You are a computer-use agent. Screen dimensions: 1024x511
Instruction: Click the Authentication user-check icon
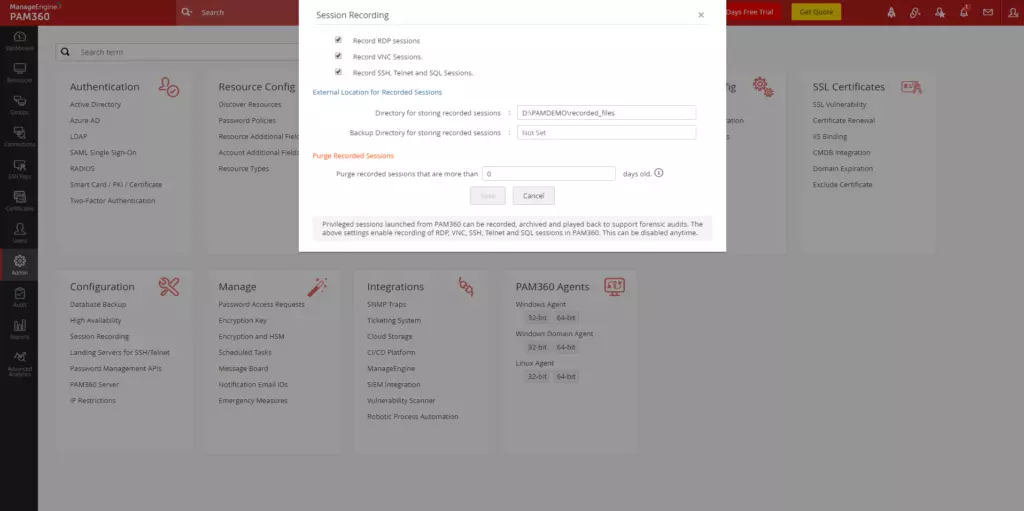(168, 87)
